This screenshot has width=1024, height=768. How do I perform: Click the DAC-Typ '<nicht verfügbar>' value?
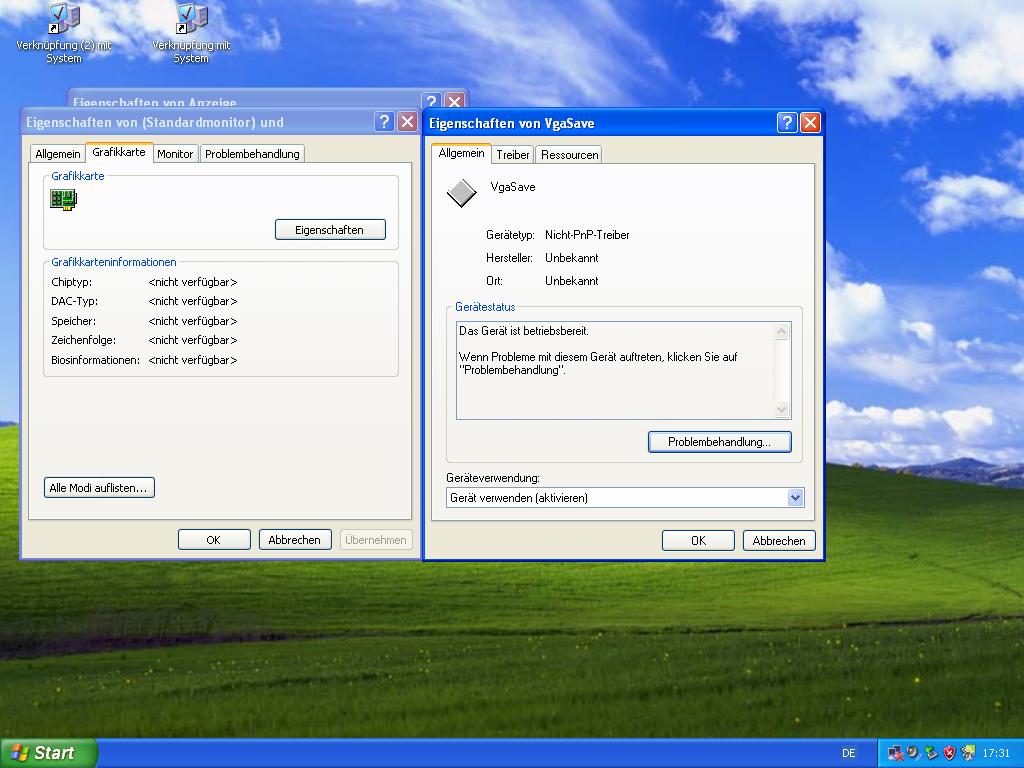pos(193,301)
